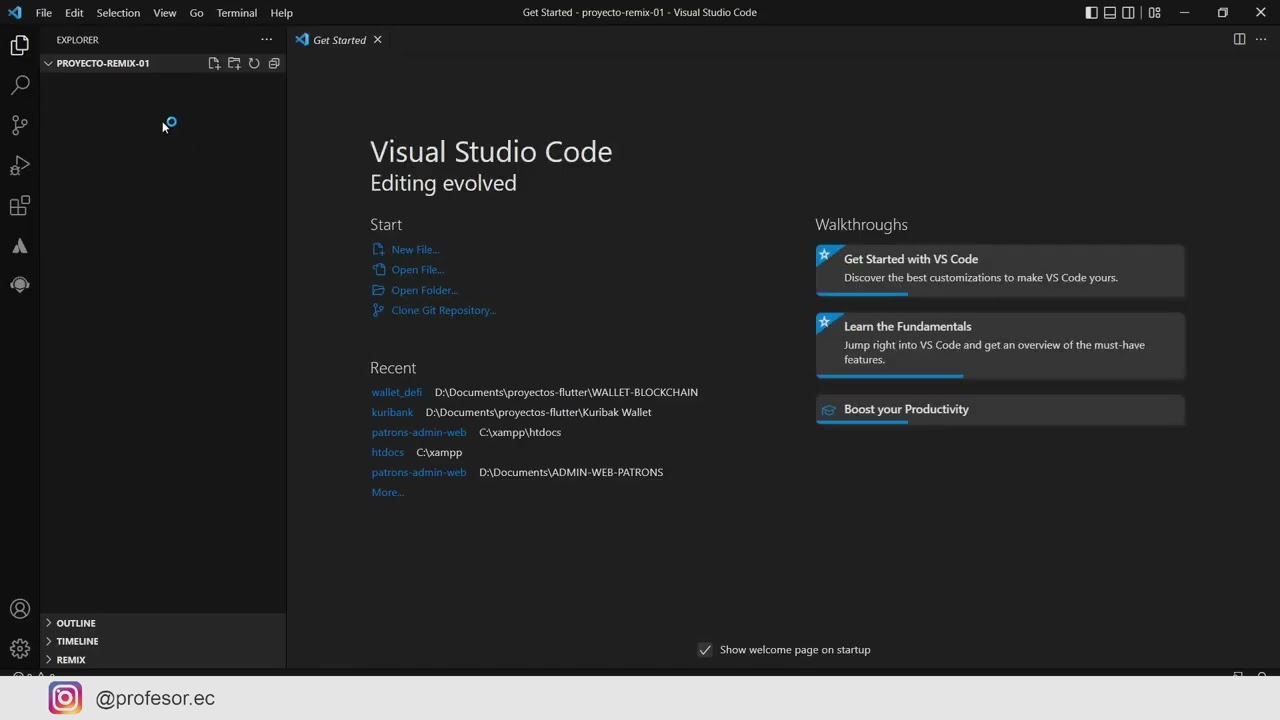Click the New File... link
The image size is (1280, 720).
pos(415,250)
